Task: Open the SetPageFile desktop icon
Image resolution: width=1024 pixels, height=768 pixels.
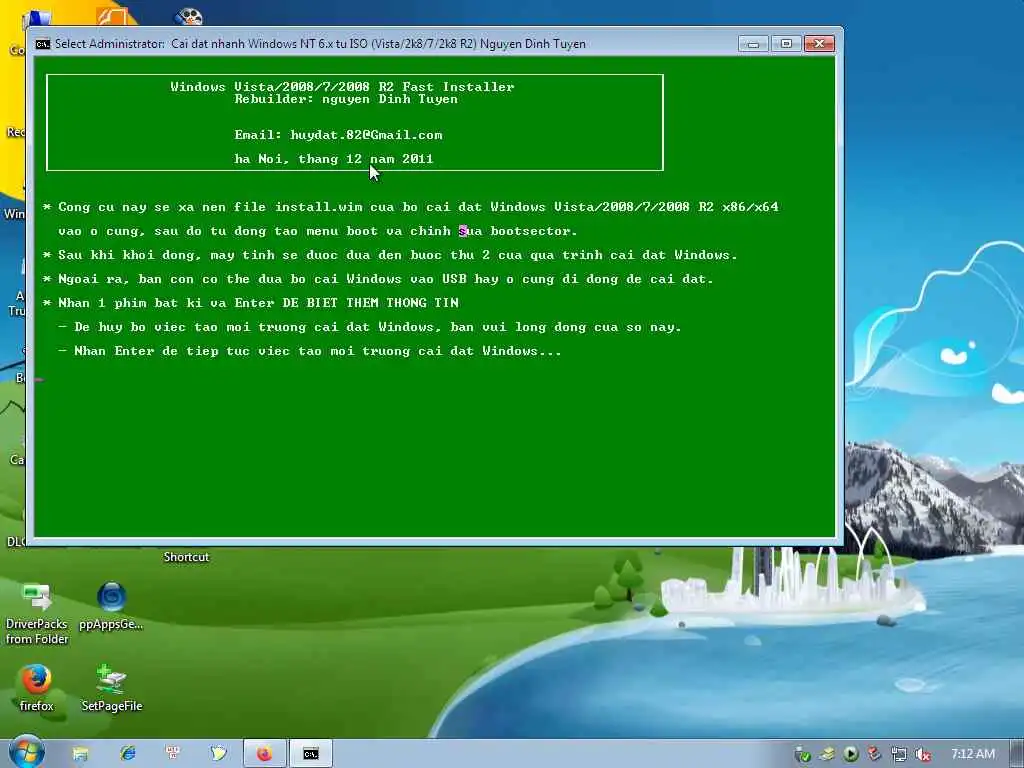Action: tap(112, 688)
